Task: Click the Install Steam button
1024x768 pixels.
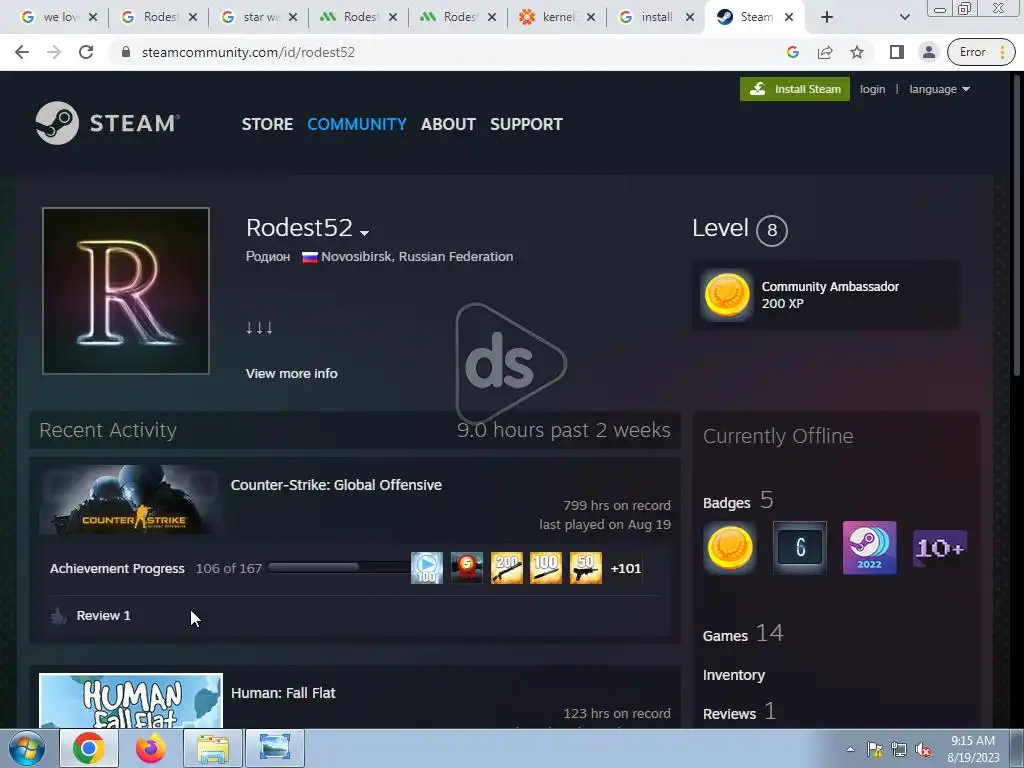Action: pyautogui.click(x=795, y=89)
